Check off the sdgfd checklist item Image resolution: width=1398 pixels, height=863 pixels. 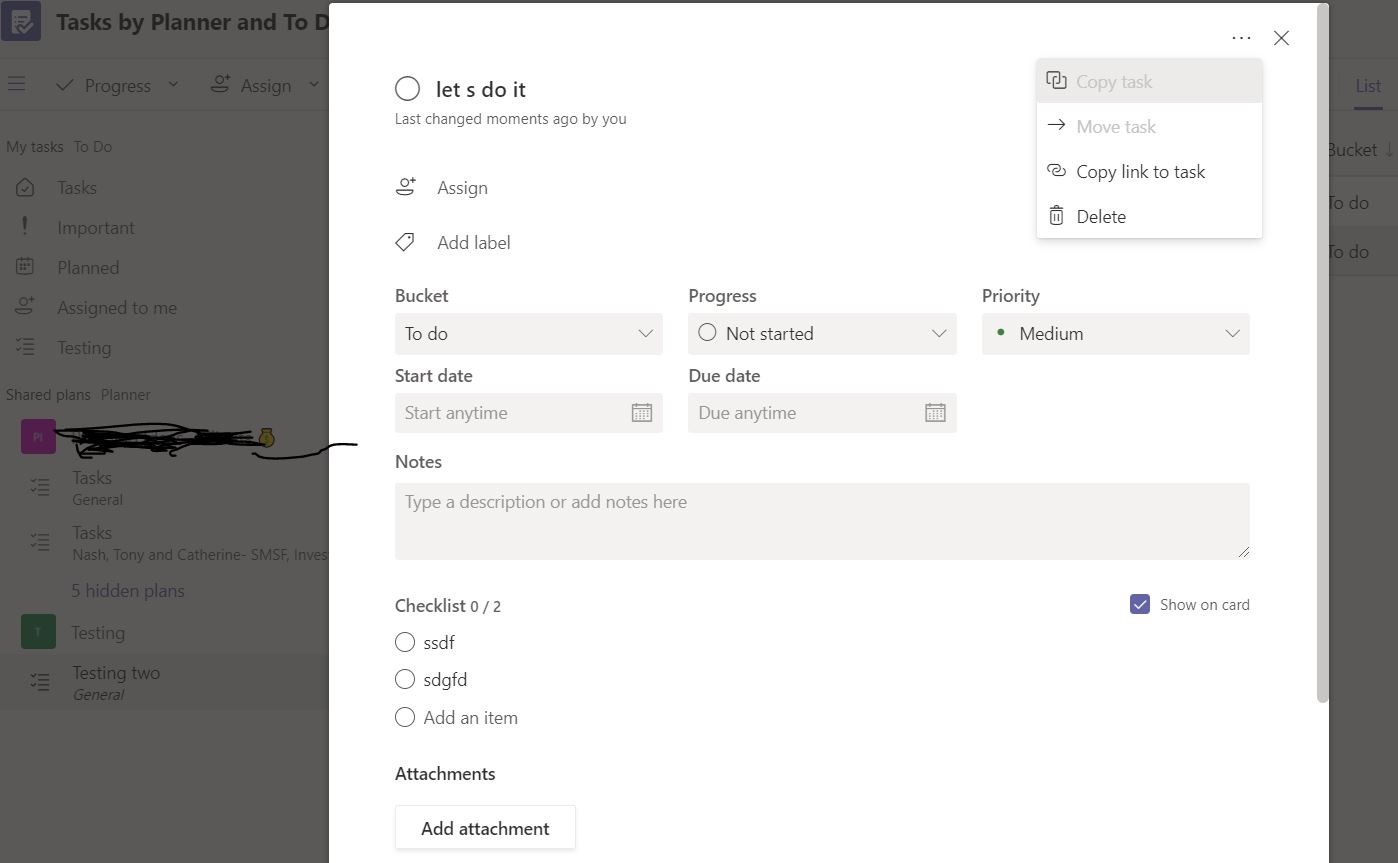[x=405, y=679]
